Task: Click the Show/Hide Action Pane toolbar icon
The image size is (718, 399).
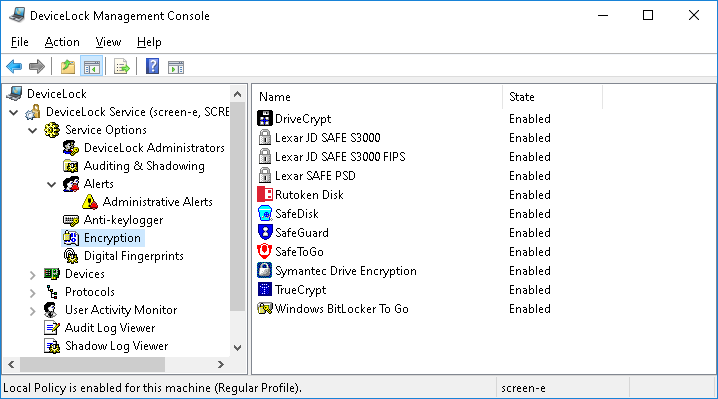Action: click(176, 67)
